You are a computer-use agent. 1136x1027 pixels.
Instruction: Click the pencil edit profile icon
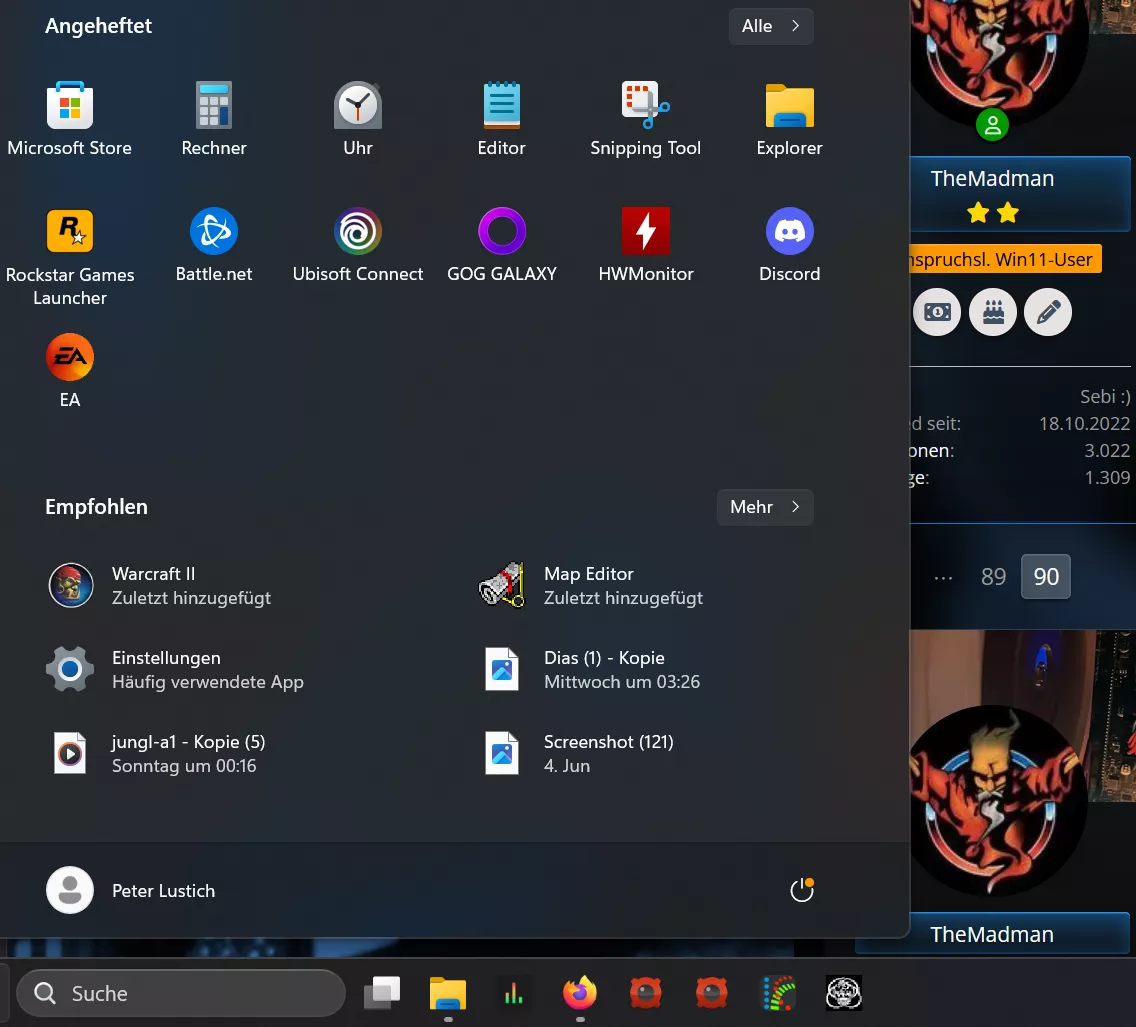(1048, 312)
